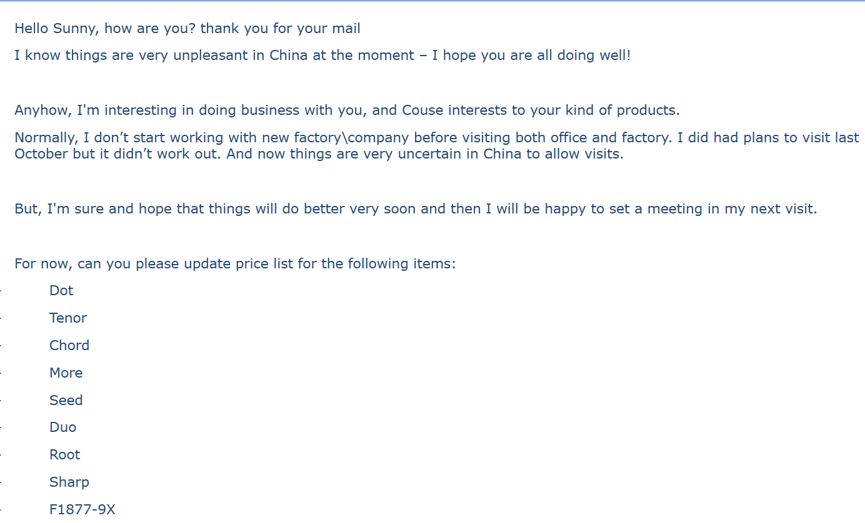
Task: Click the sentence starting 'But, I'm sure'
Action: [415, 209]
